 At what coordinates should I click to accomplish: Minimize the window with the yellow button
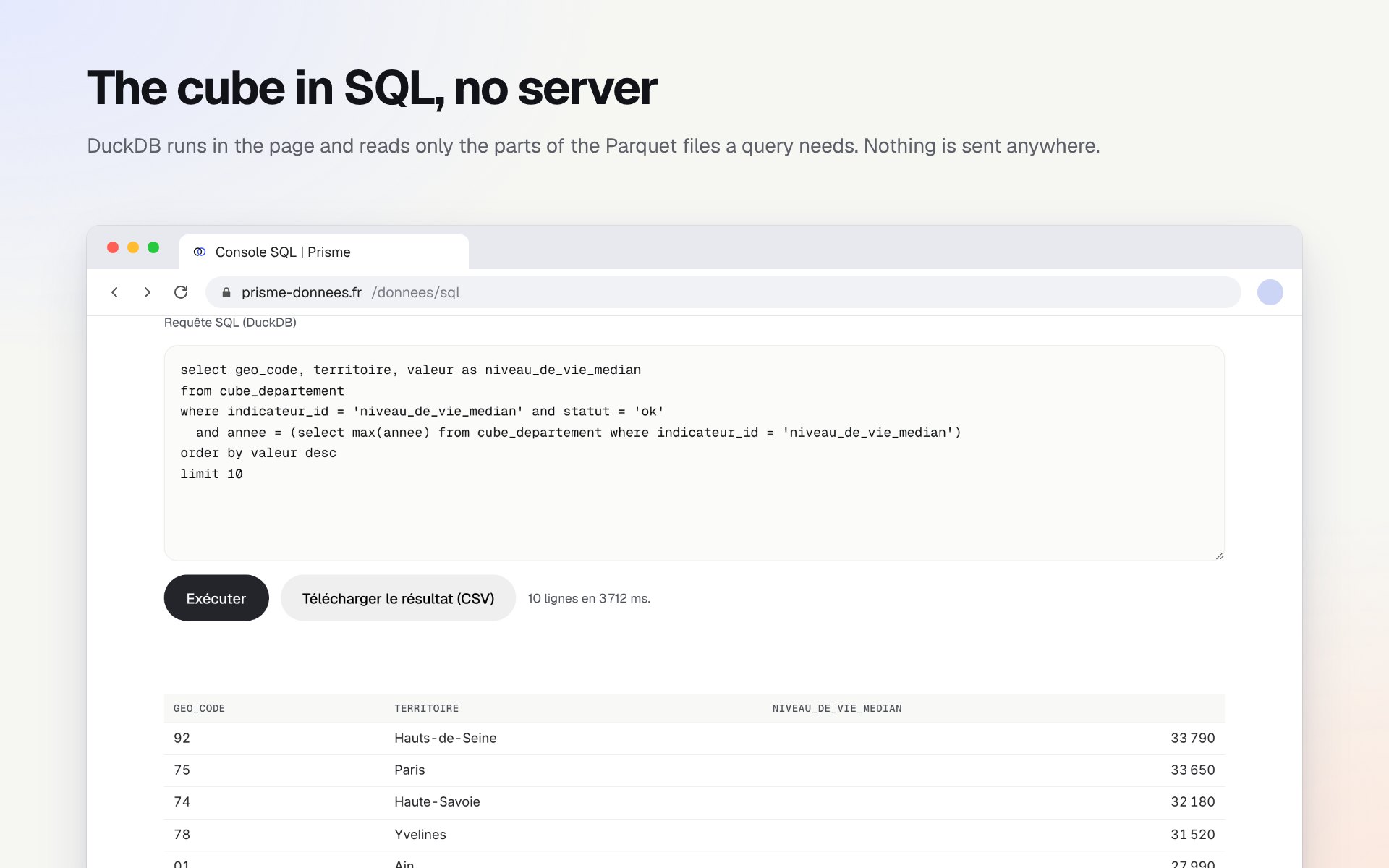click(133, 247)
